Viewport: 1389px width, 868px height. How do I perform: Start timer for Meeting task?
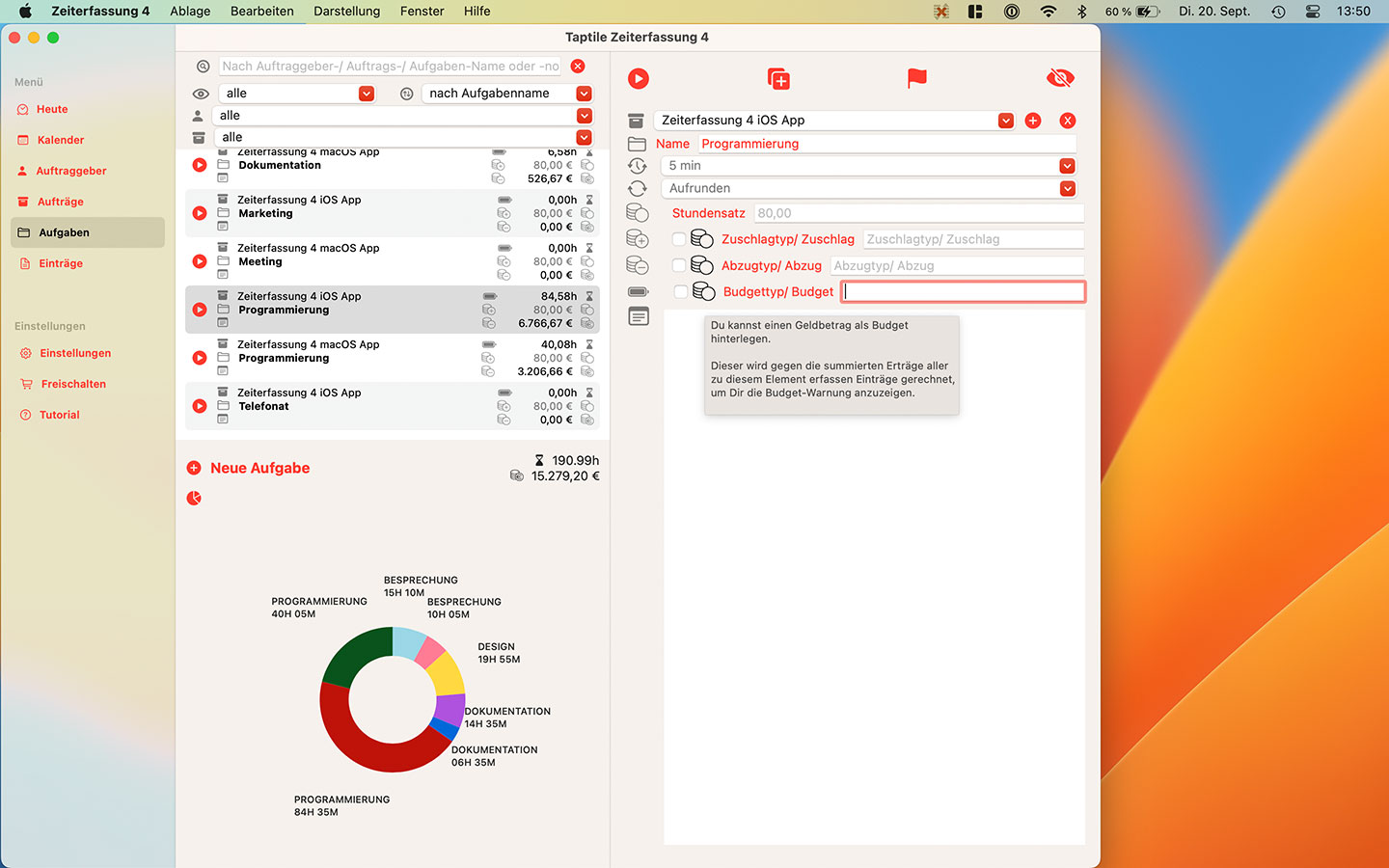pos(200,261)
